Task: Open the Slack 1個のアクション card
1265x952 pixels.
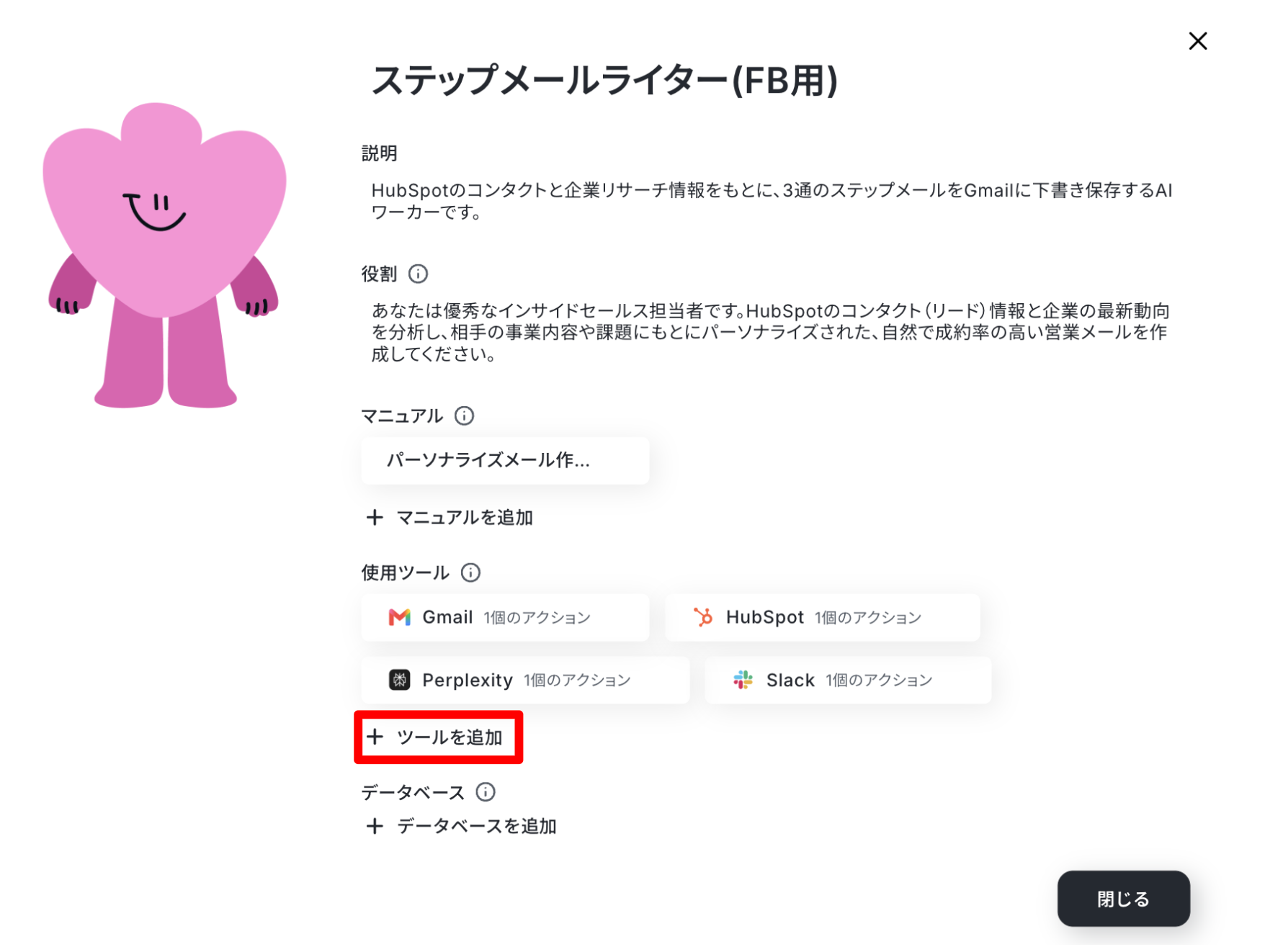Action: point(848,680)
